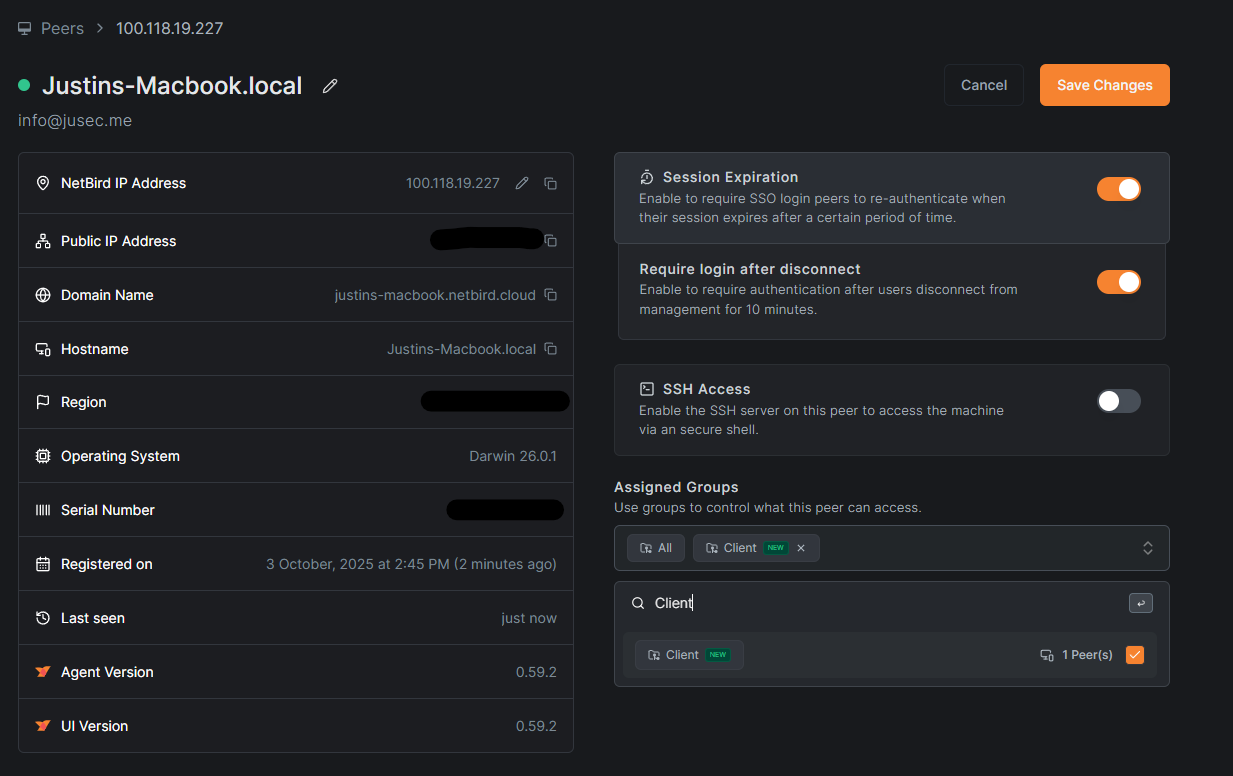
Task: Uncheck the Client group checkbox
Action: click(x=1134, y=655)
